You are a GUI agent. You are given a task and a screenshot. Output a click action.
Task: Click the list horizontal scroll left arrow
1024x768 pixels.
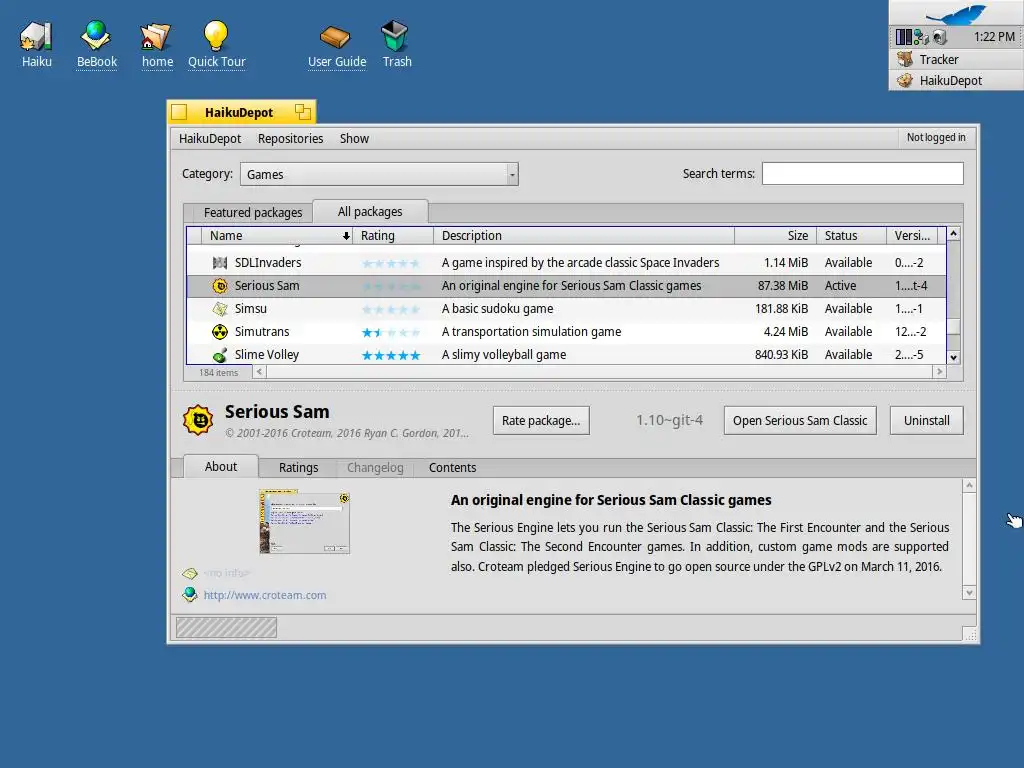259,372
